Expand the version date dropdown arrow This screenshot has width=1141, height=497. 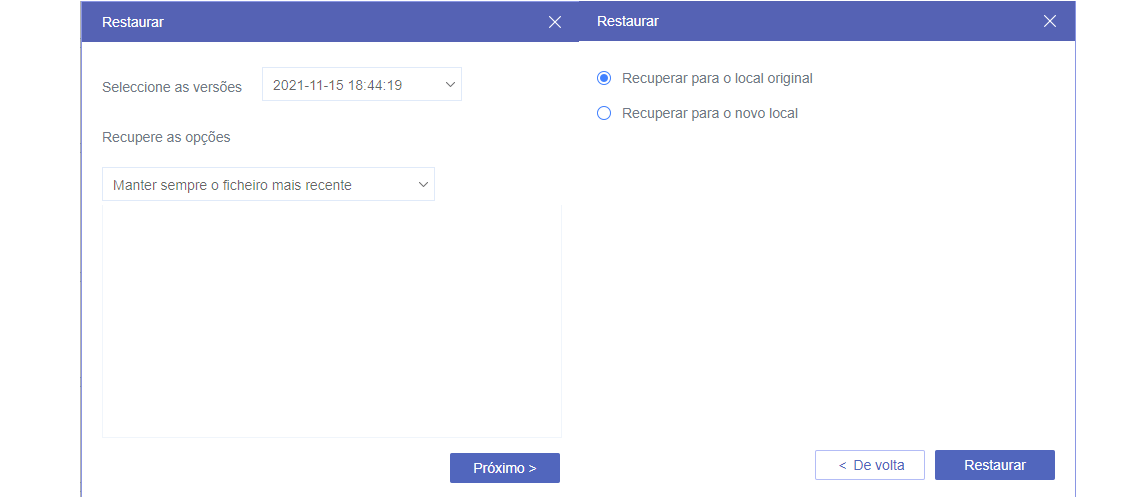pyautogui.click(x=450, y=85)
